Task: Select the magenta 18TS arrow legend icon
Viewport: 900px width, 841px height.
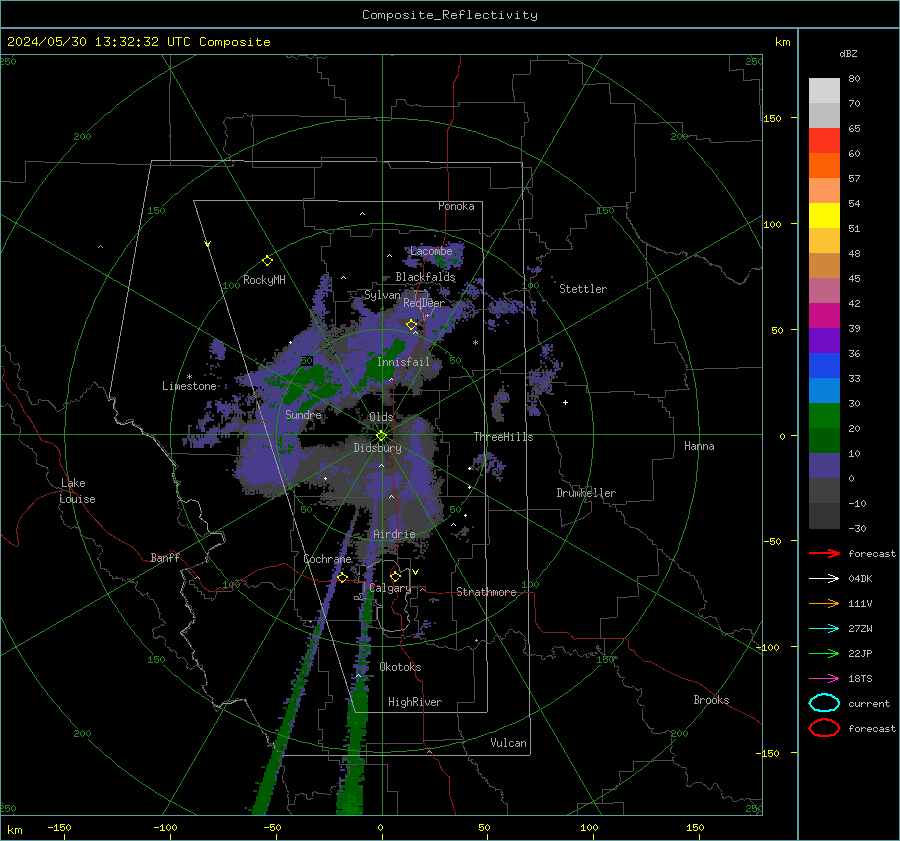Action: click(824, 679)
